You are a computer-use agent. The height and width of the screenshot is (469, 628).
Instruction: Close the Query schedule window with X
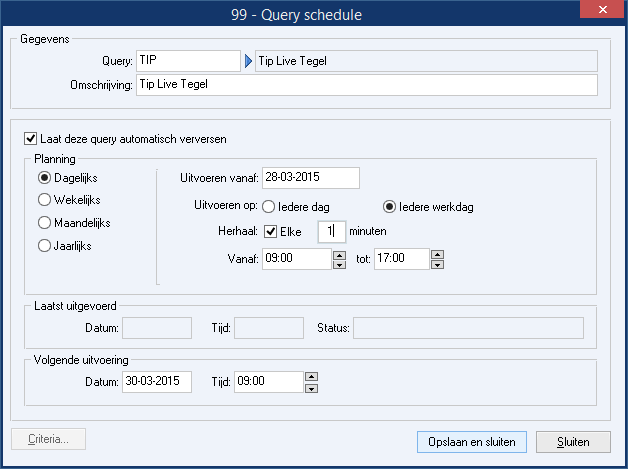[603, 10]
